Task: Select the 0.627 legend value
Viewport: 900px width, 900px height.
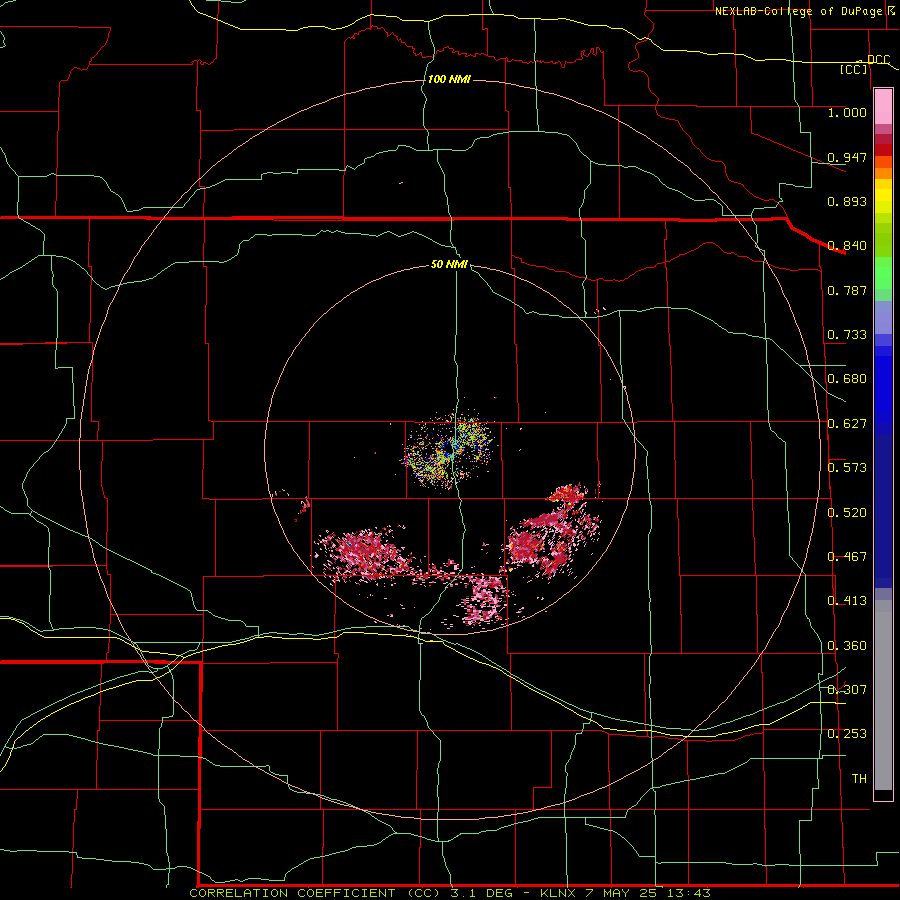Action: [x=847, y=424]
